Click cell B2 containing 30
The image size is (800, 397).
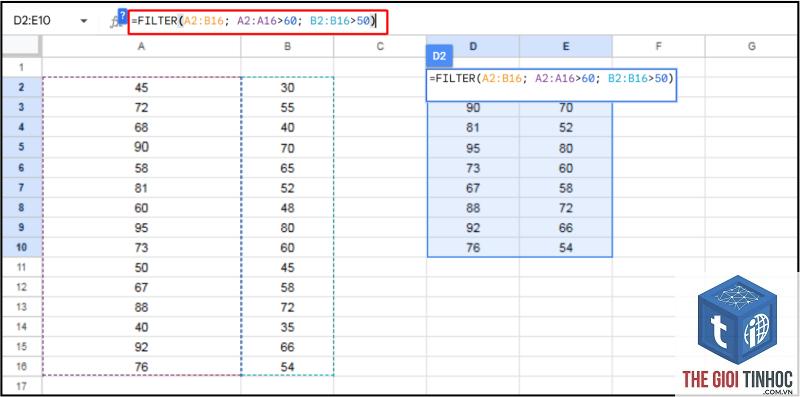287,88
